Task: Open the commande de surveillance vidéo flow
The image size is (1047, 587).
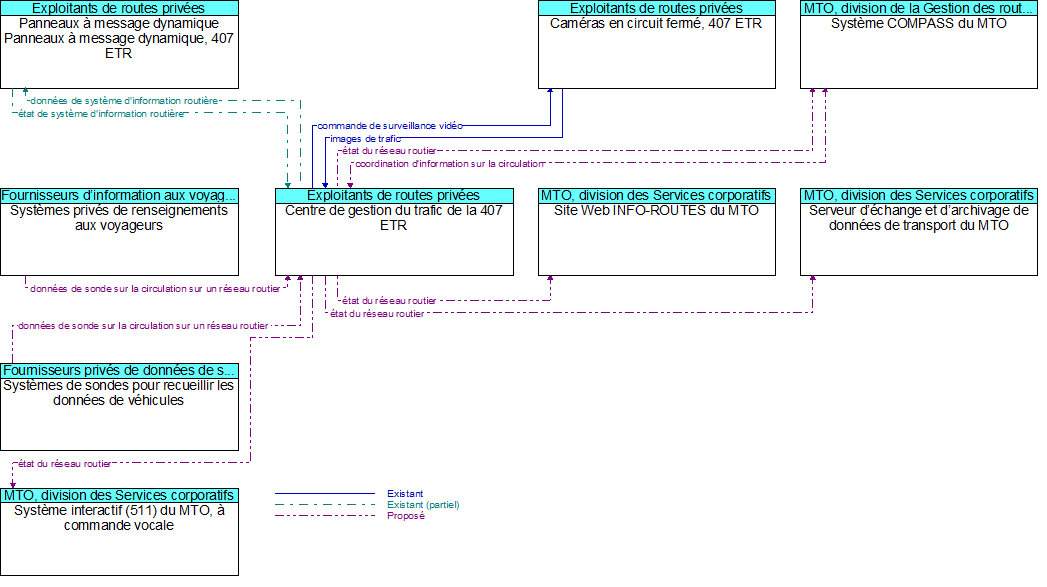Action: click(390, 126)
